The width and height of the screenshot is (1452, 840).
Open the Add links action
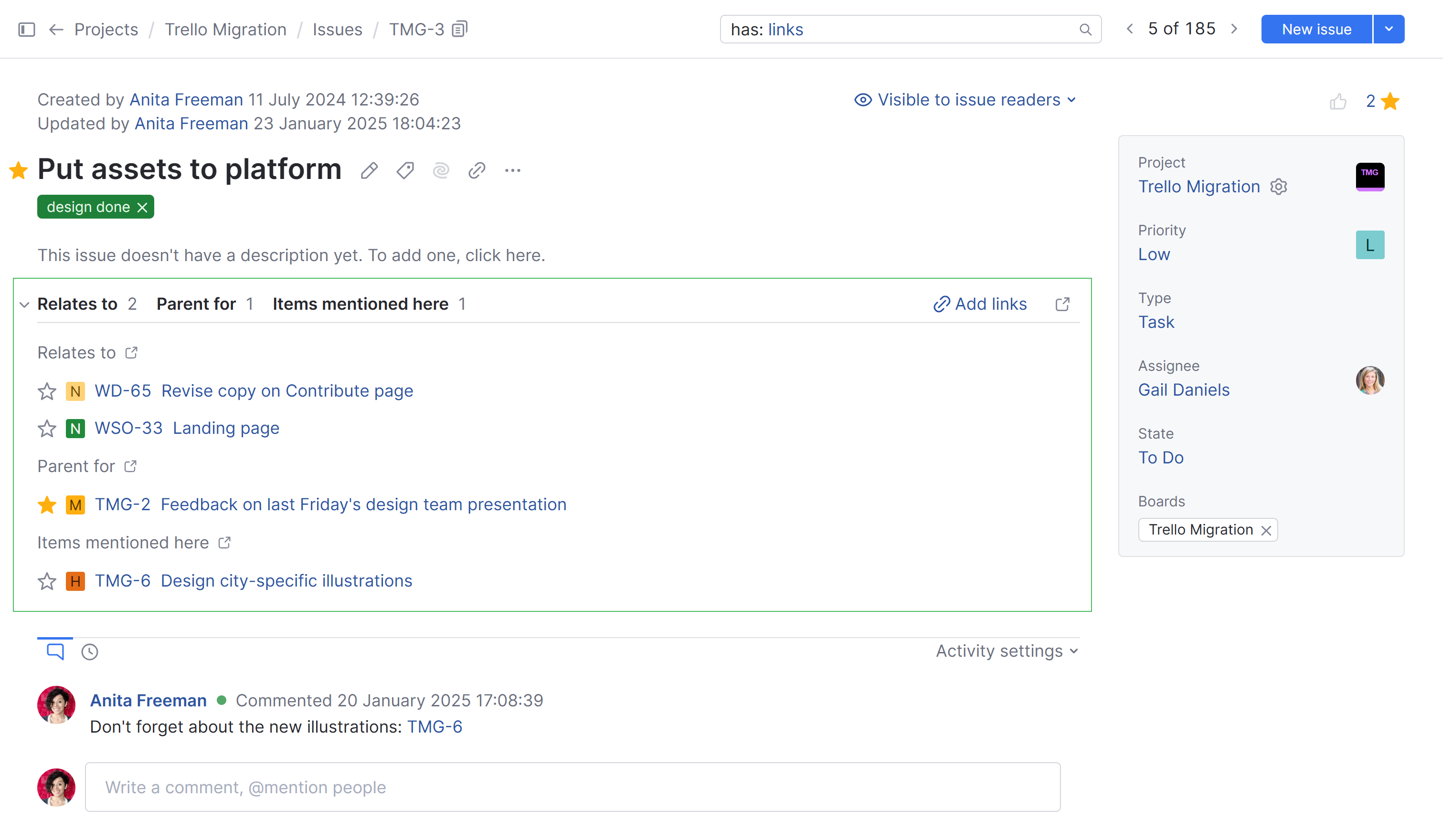[979, 304]
